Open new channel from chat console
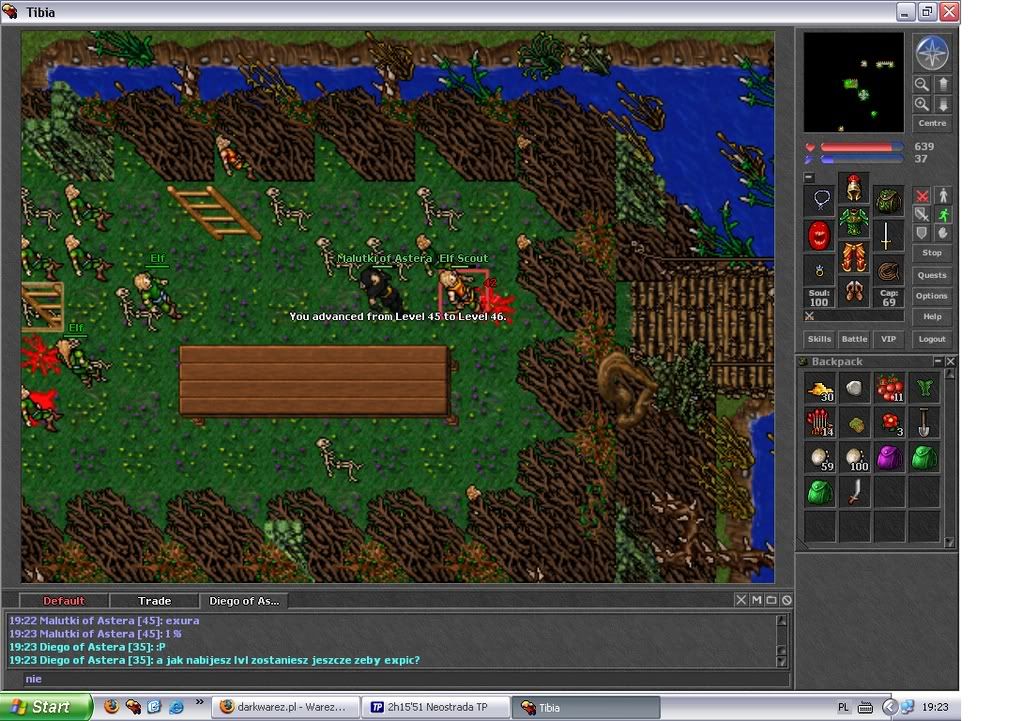 [x=771, y=600]
